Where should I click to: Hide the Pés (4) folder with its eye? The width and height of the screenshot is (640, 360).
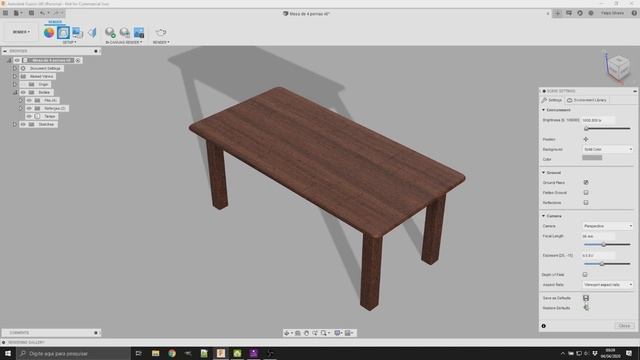(x=29, y=100)
